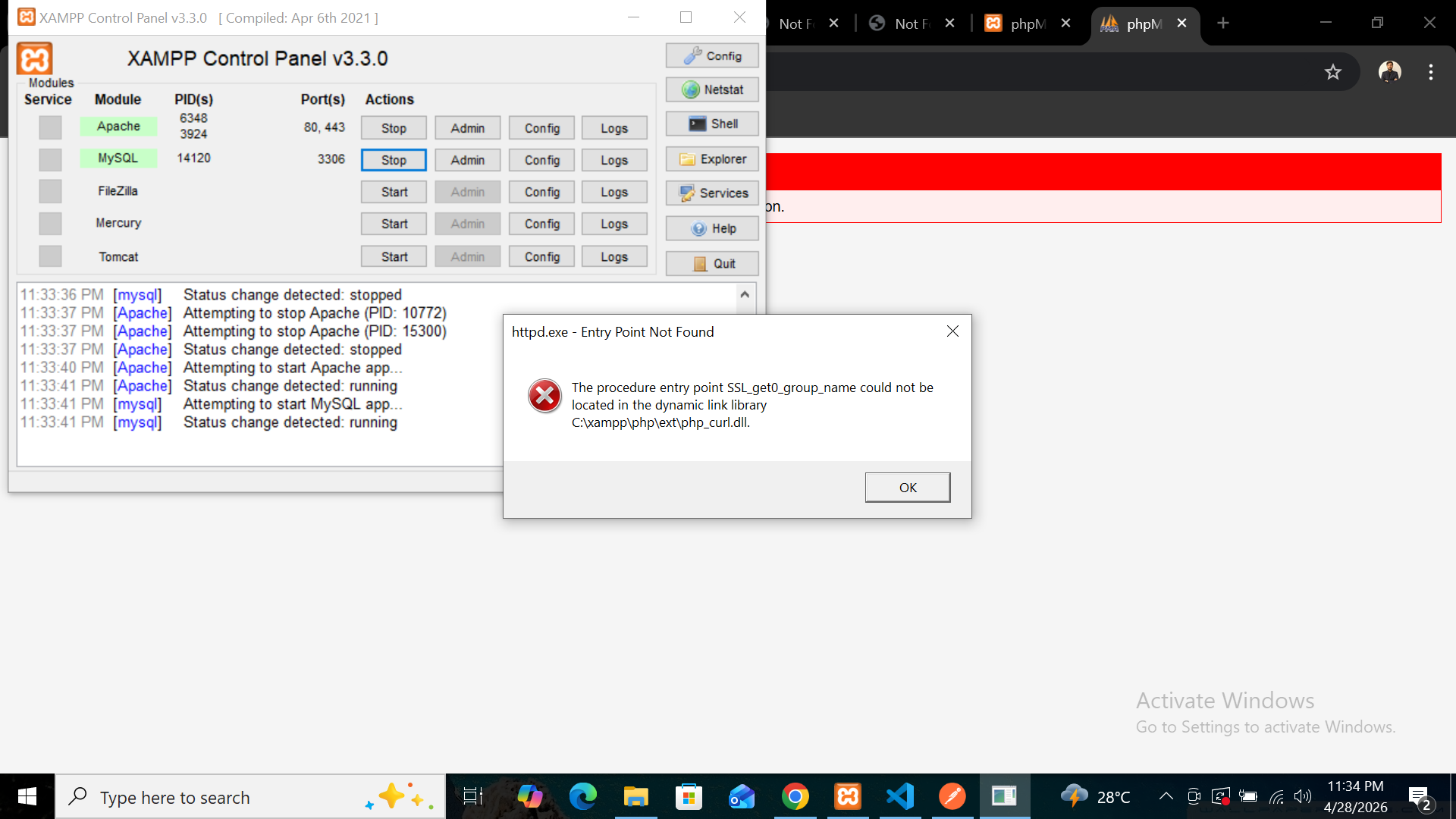Viewport: 1456px width, 819px height.
Task: Open Microsoft Edge from the taskbar
Action: (x=583, y=796)
